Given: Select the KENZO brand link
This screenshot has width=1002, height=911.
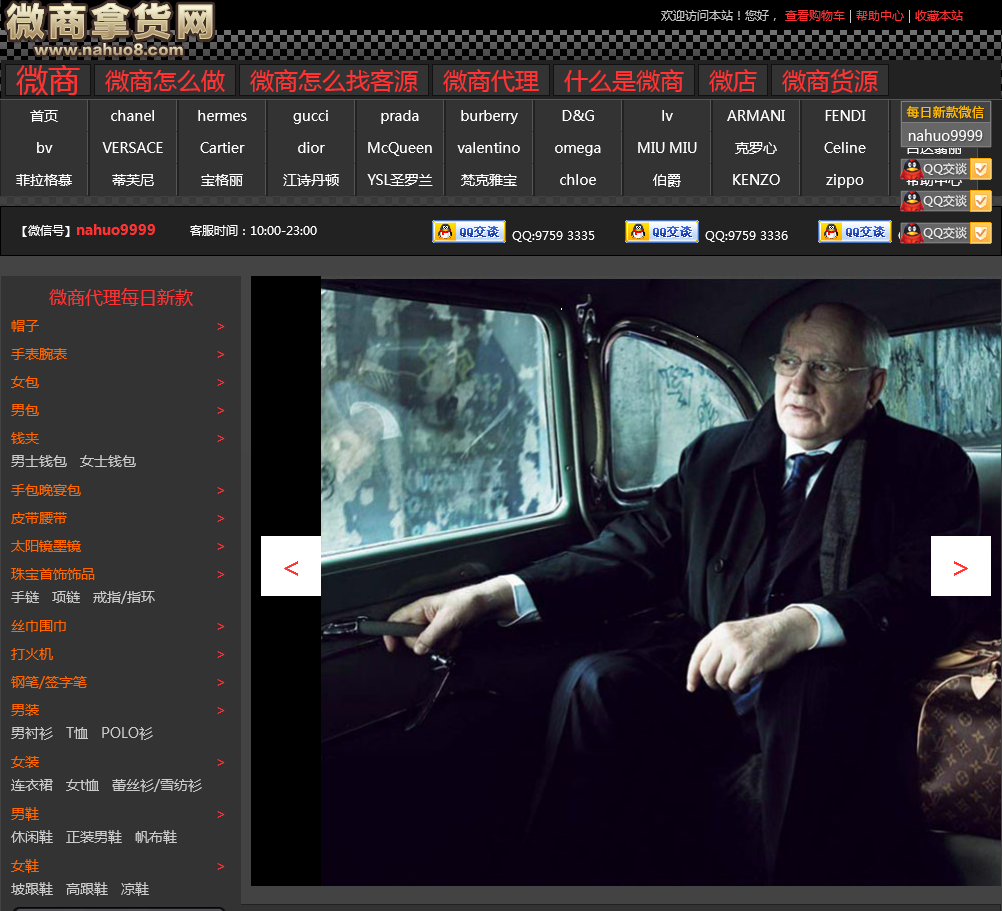Looking at the screenshot, I should pos(756,180).
